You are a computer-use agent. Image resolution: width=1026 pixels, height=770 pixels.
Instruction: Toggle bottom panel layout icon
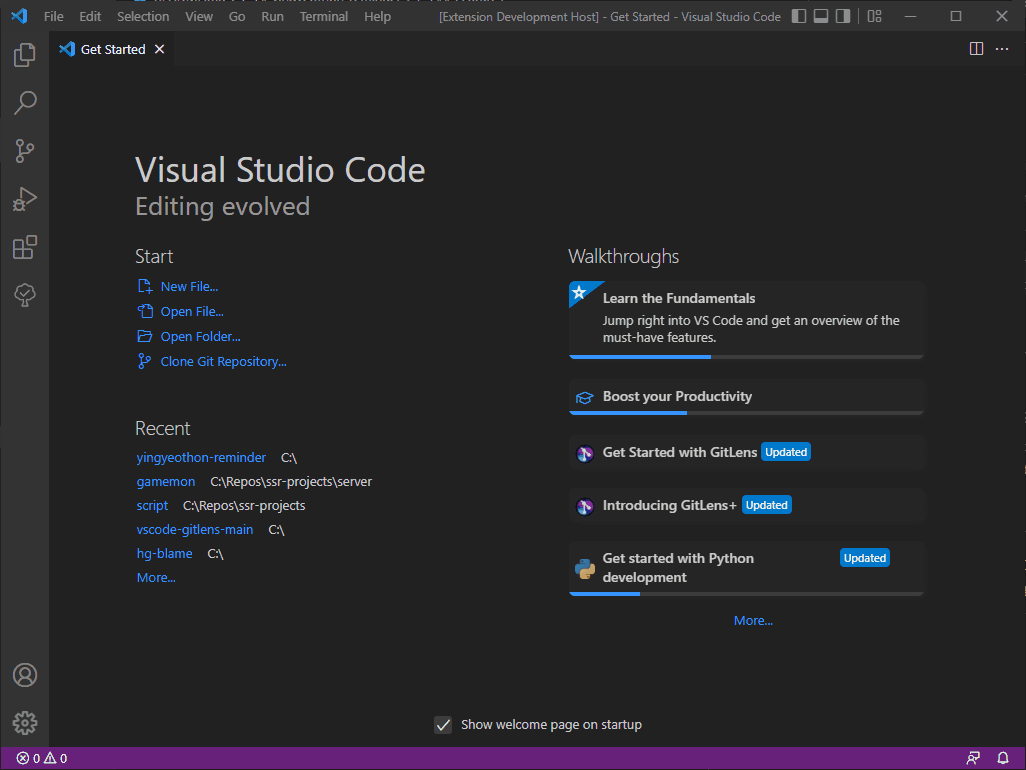(821, 16)
